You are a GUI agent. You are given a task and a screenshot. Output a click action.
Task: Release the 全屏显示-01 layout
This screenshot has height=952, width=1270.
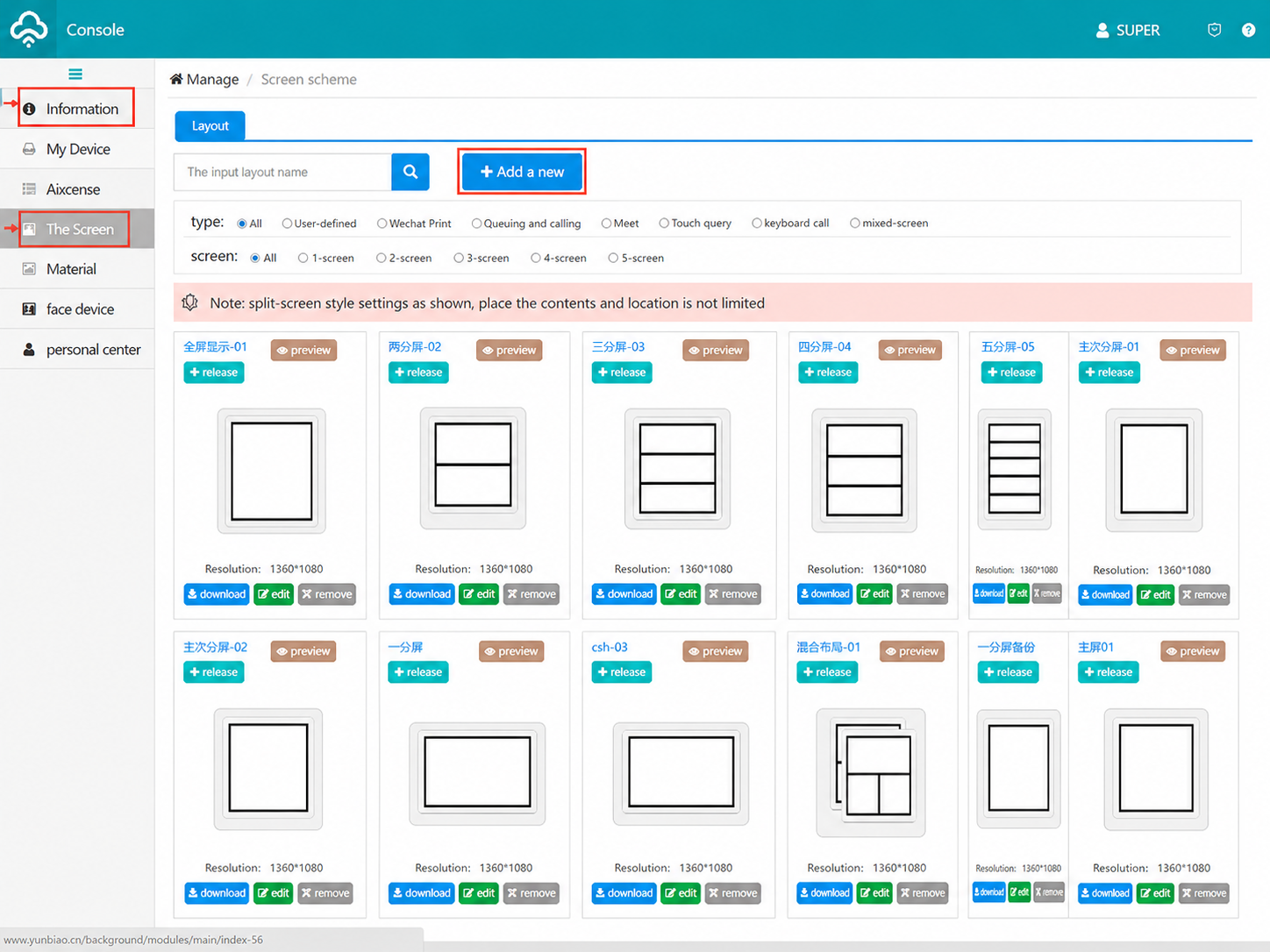(x=214, y=373)
